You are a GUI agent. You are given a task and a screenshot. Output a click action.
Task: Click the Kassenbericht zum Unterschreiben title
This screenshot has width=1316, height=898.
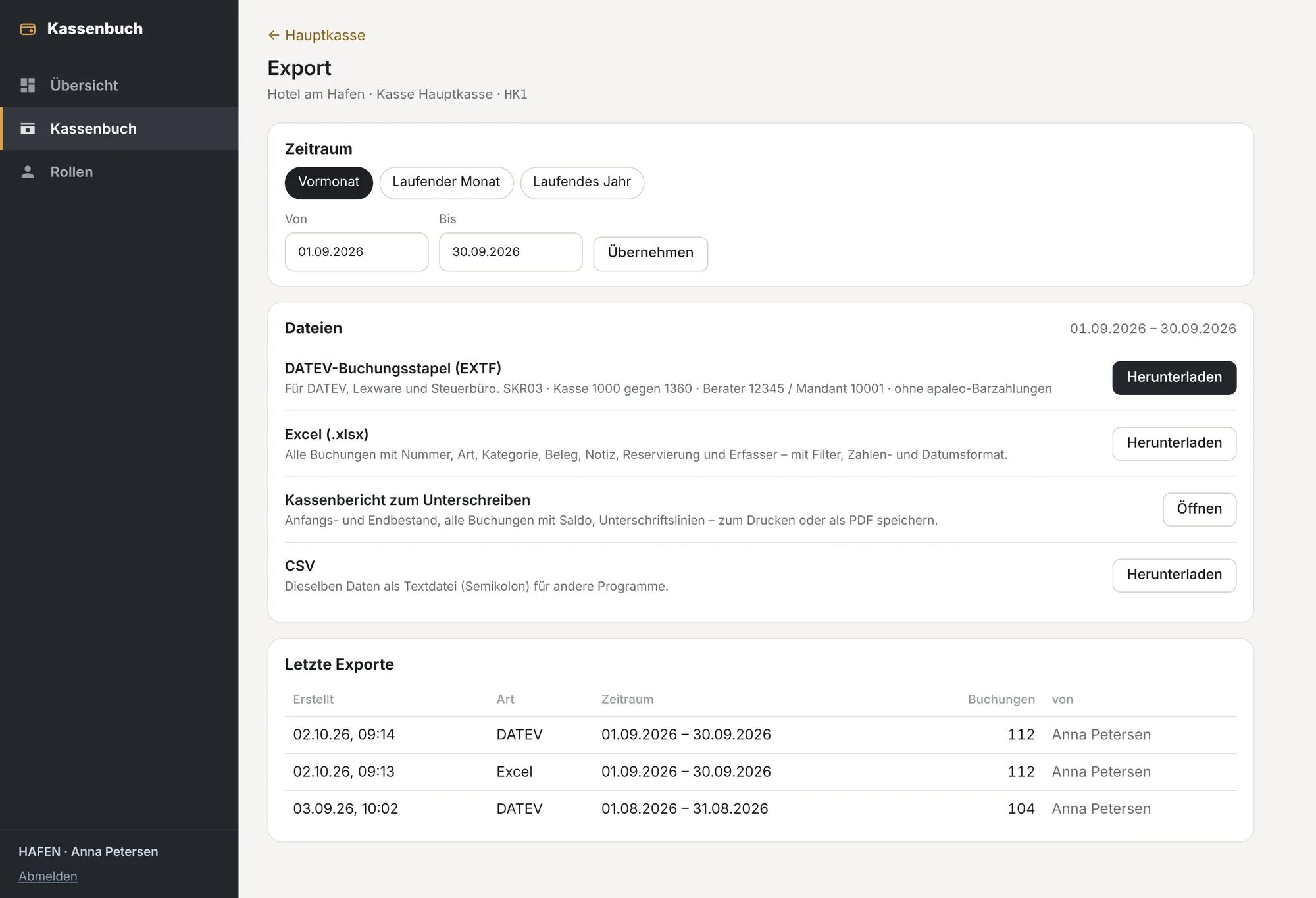[407, 500]
